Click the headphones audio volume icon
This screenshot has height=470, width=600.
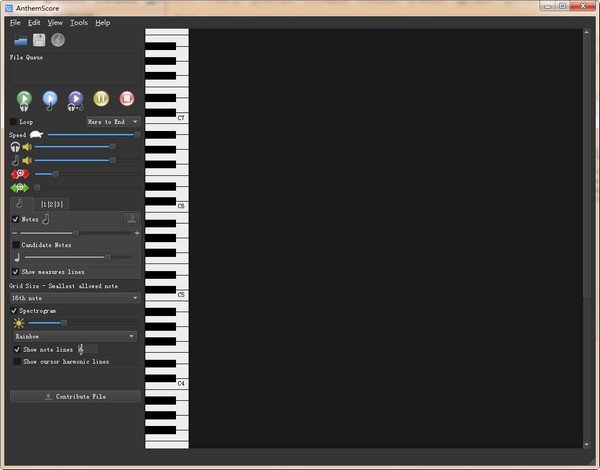[15, 147]
